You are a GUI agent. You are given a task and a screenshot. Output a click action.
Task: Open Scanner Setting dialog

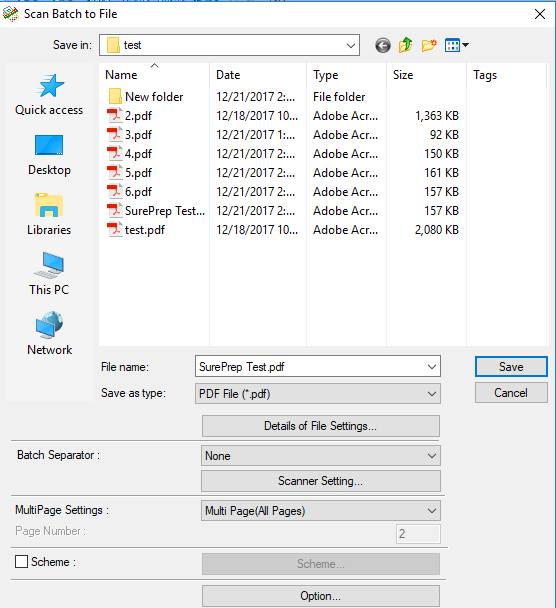(x=321, y=481)
